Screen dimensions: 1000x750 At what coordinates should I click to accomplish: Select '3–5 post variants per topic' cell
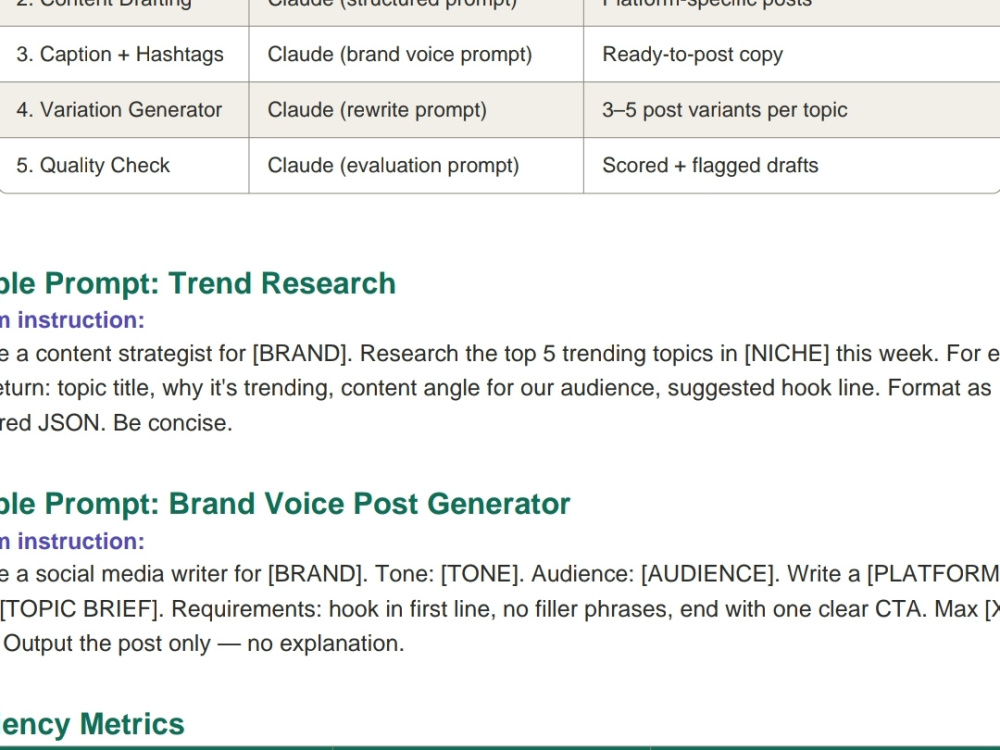pyautogui.click(x=791, y=110)
